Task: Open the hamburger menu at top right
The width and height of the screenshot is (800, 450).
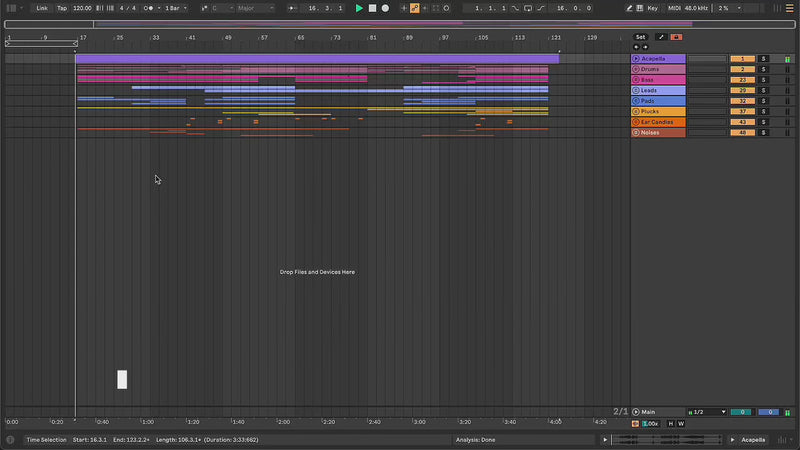Action: coord(789,8)
